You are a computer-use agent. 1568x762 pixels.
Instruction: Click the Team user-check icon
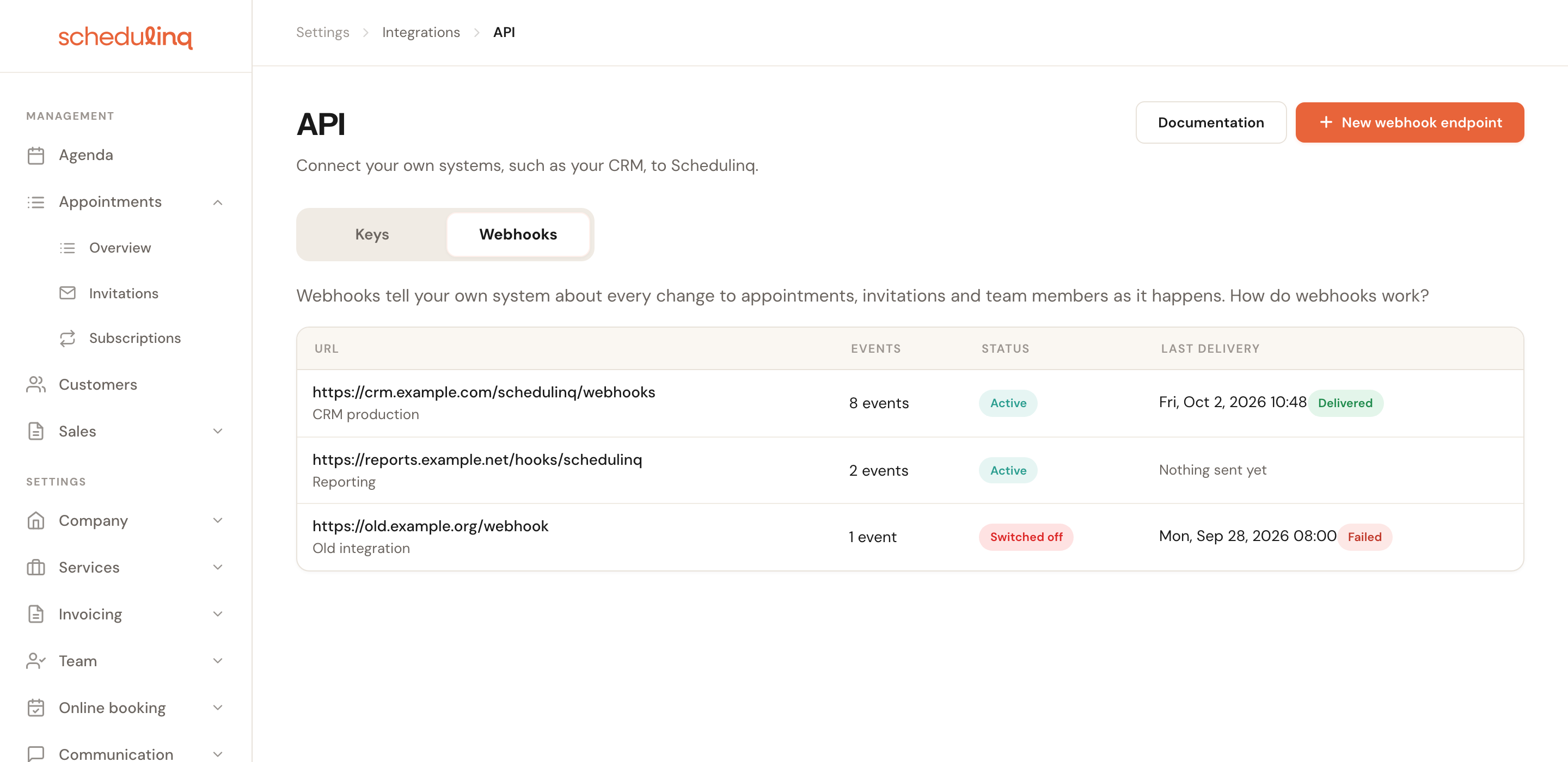click(36, 661)
